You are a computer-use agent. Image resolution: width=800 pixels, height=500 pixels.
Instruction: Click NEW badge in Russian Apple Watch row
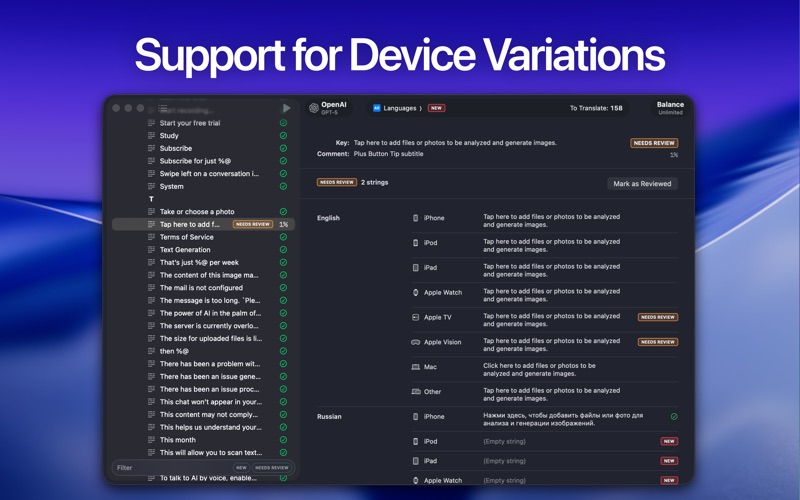pos(669,481)
